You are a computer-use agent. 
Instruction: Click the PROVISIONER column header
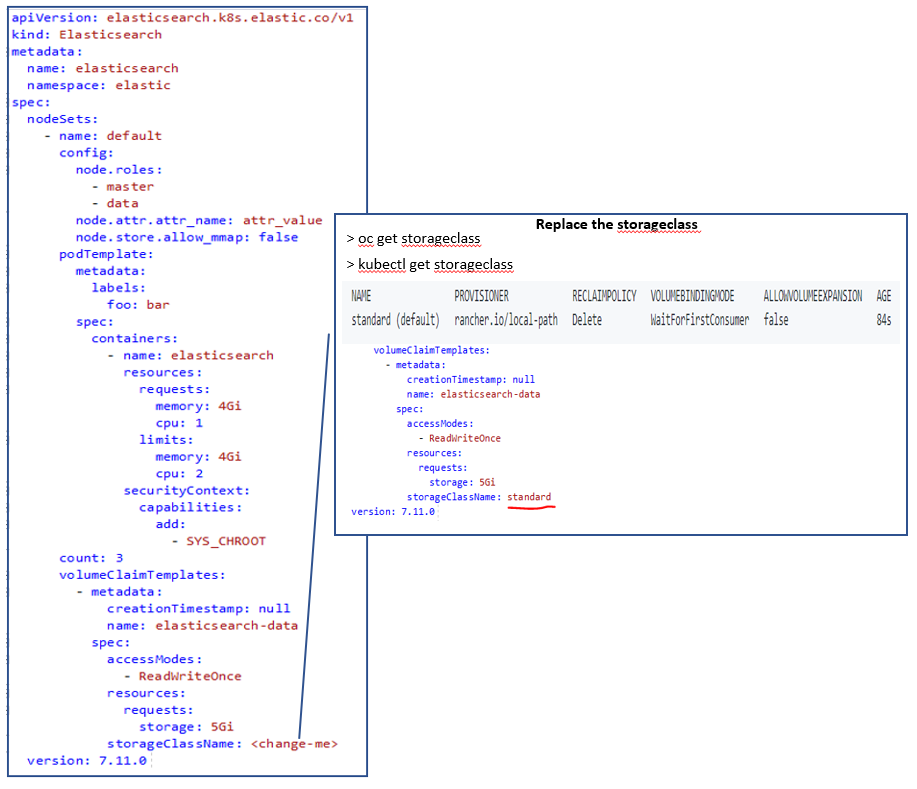(481, 296)
